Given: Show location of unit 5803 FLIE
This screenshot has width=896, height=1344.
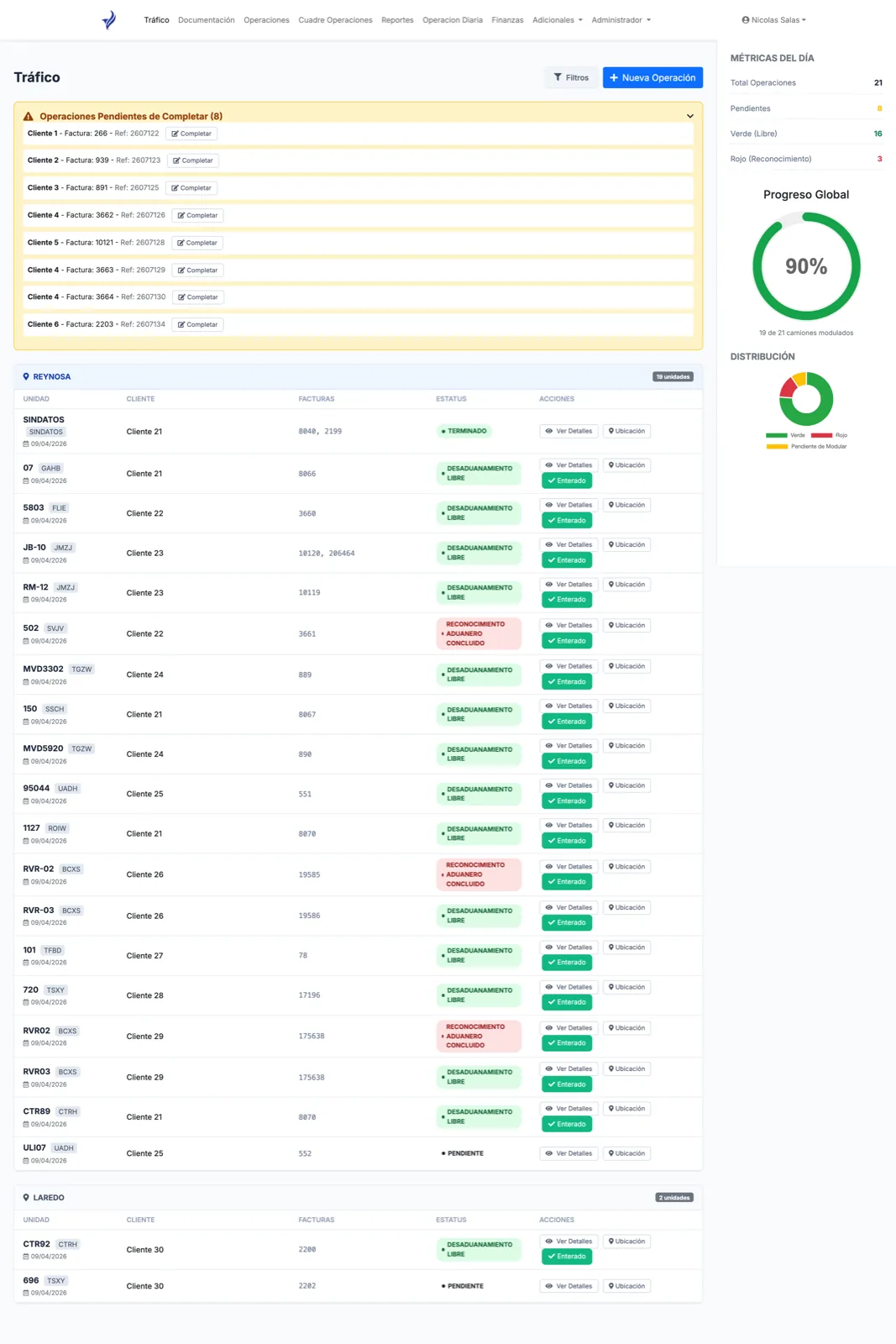Looking at the screenshot, I should coord(626,505).
